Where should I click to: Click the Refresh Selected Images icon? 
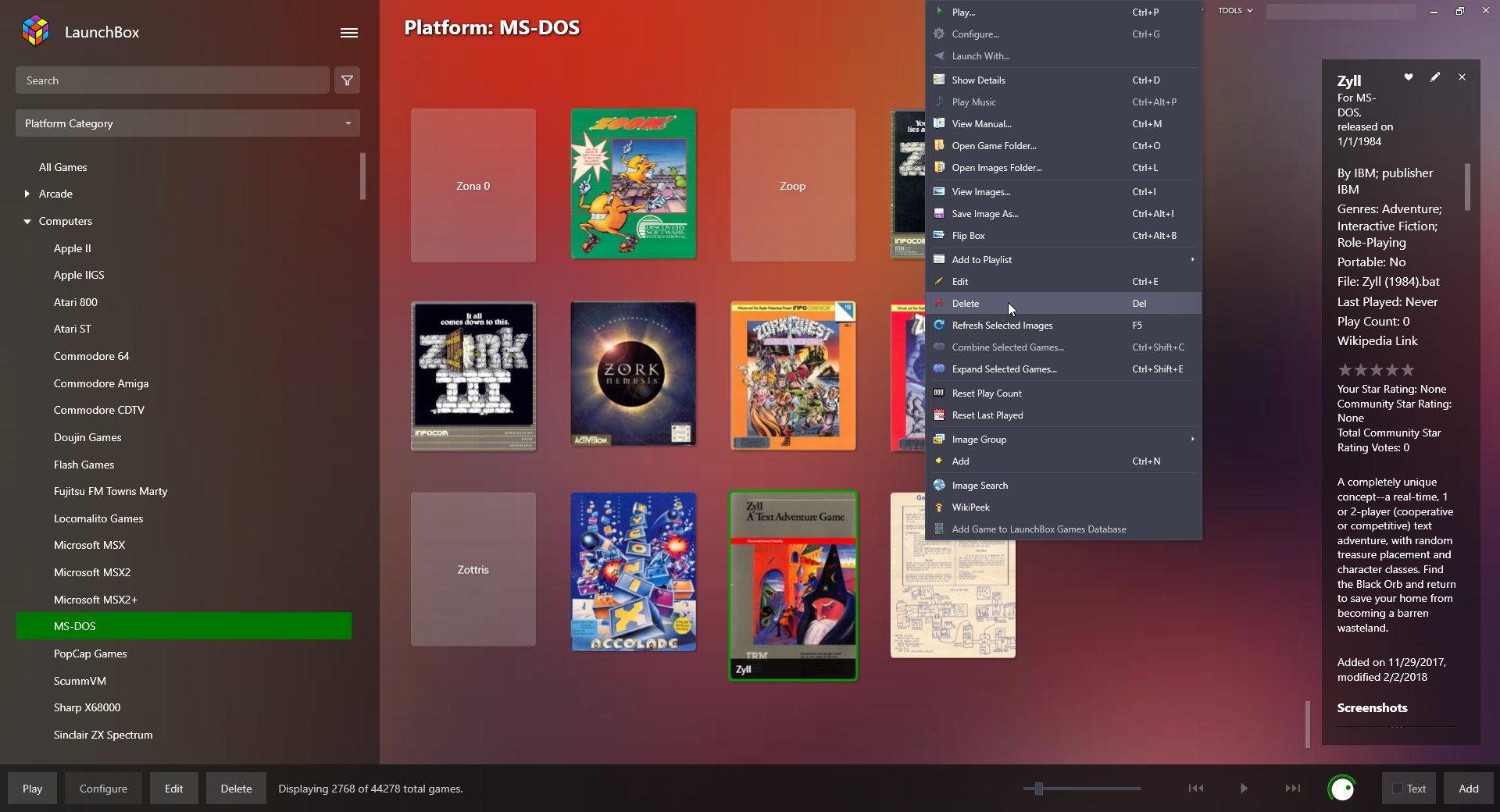pos(939,325)
